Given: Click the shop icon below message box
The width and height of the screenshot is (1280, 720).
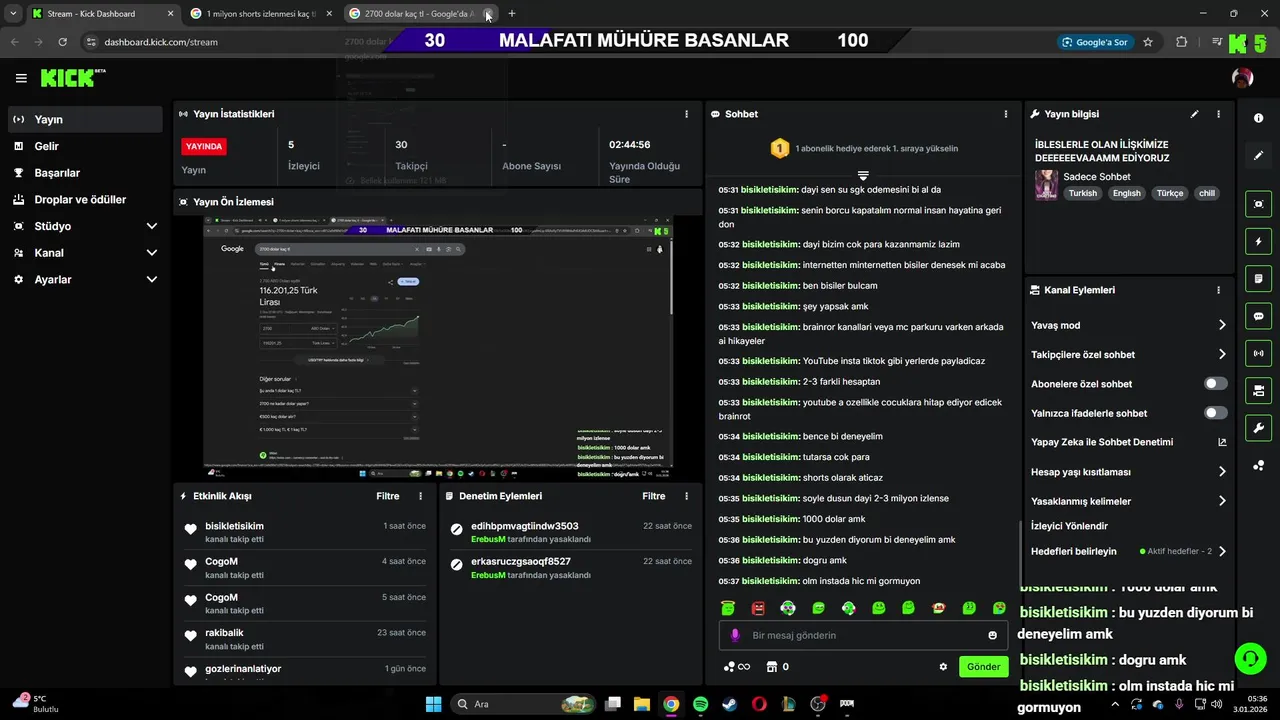Looking at the screenshot, I should pyautogui.click(x=771, y=667).
